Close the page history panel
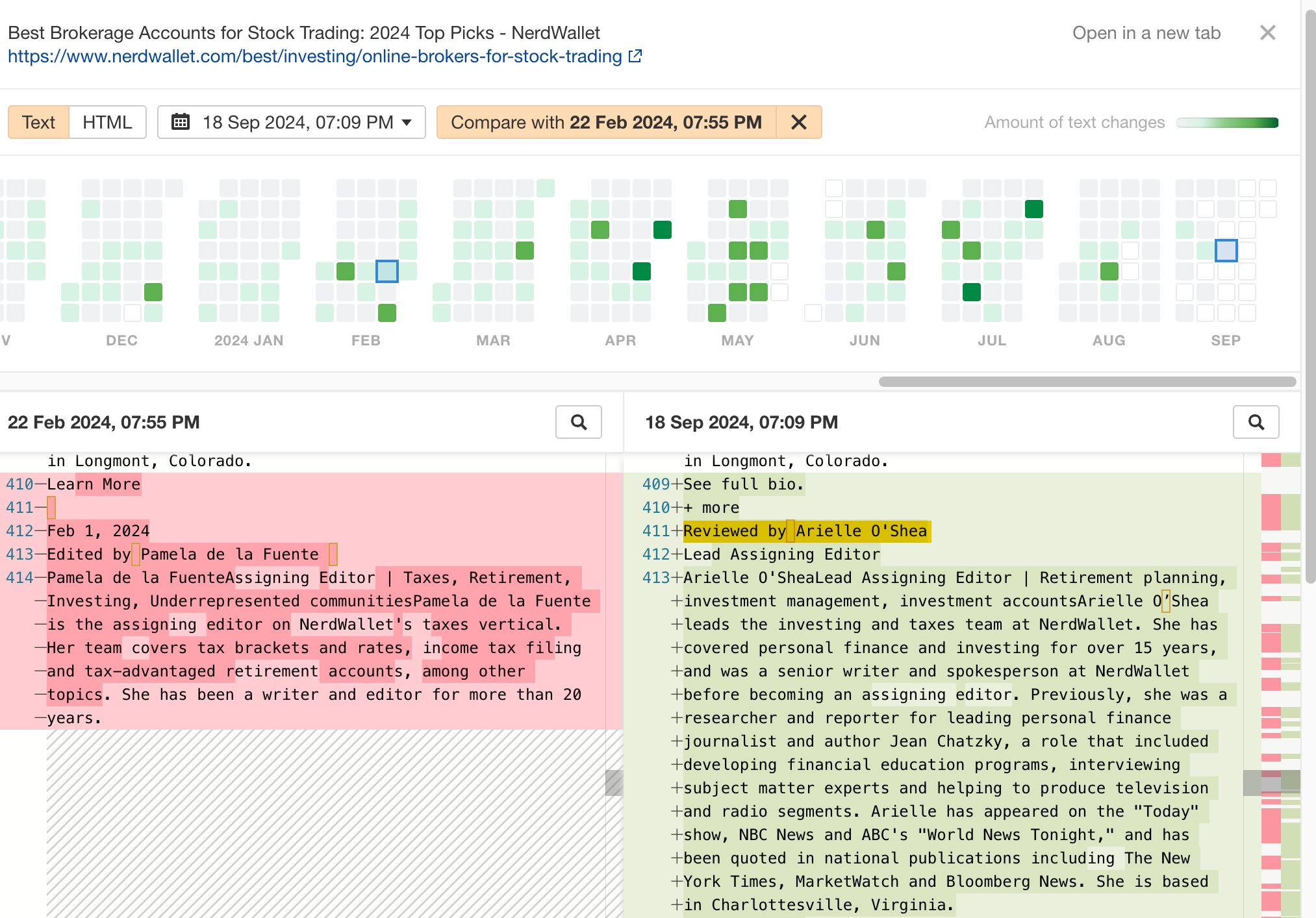This screenshot has height=918, width=1316. 1267,33
